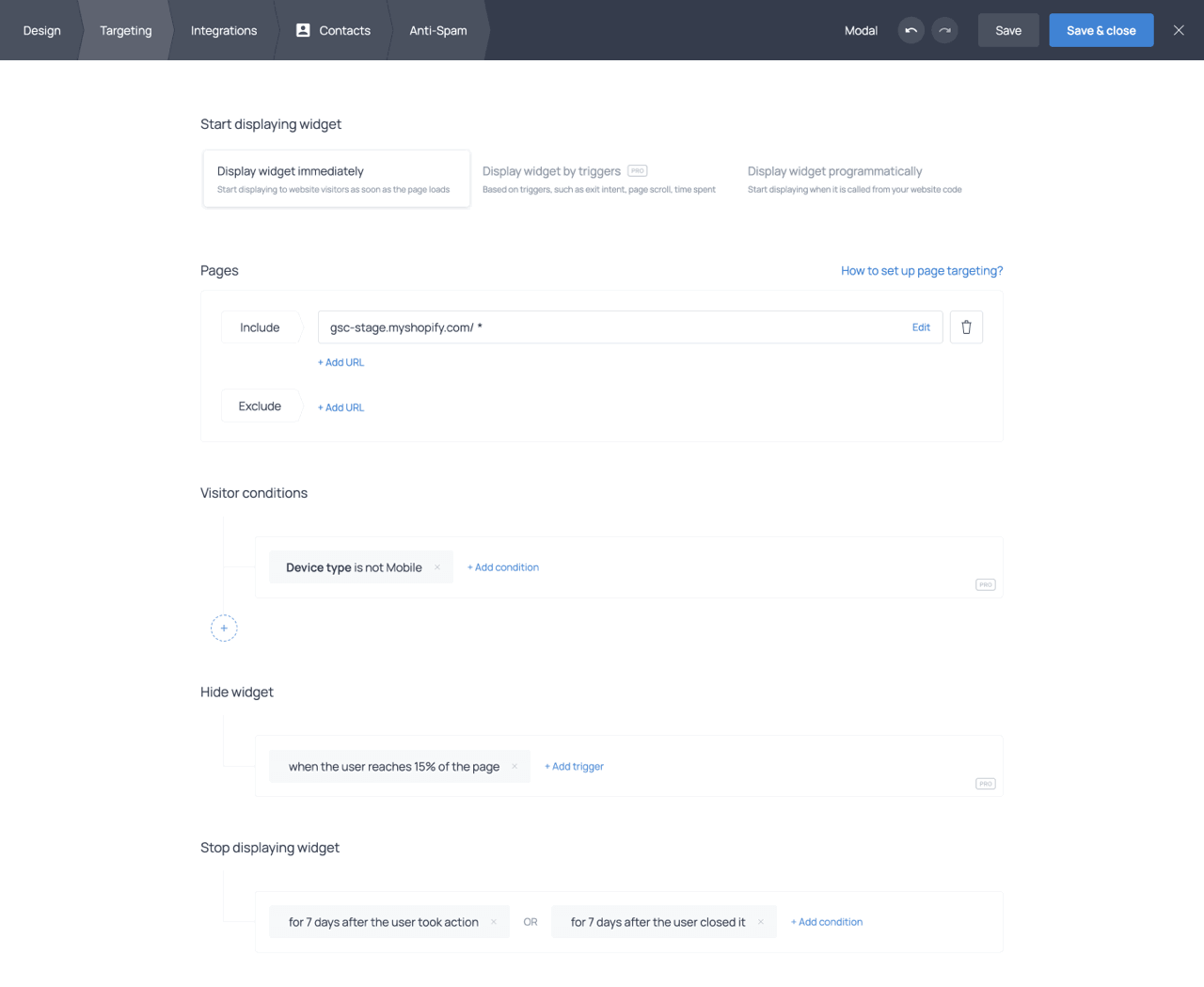Switch to the Integrations tab
Image resolution: width=1204 pixels, height=987 pixels.
pyautogui.click(x=224, y=30)
